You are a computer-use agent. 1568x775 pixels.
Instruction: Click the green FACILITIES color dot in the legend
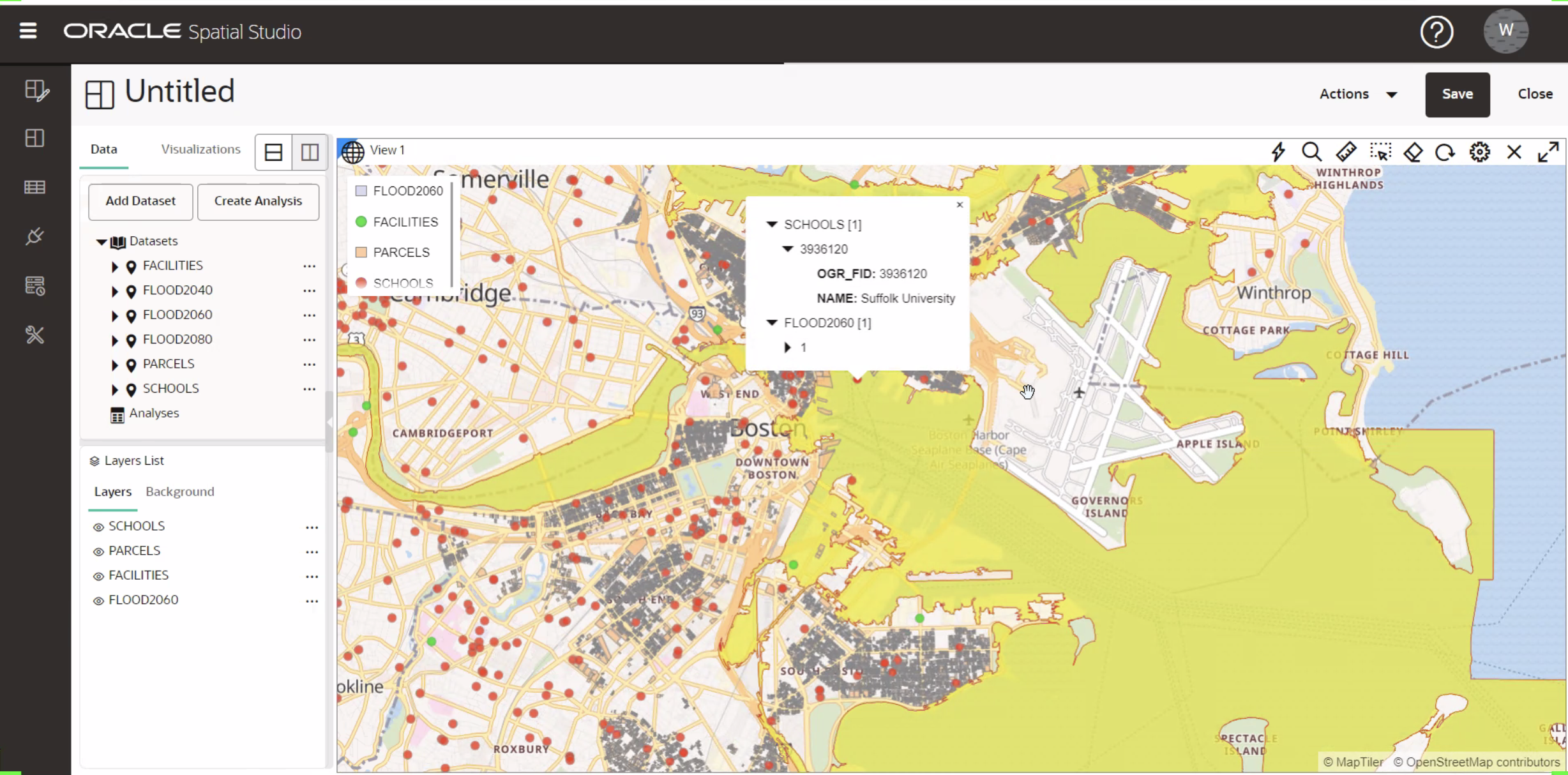point(361,222)
